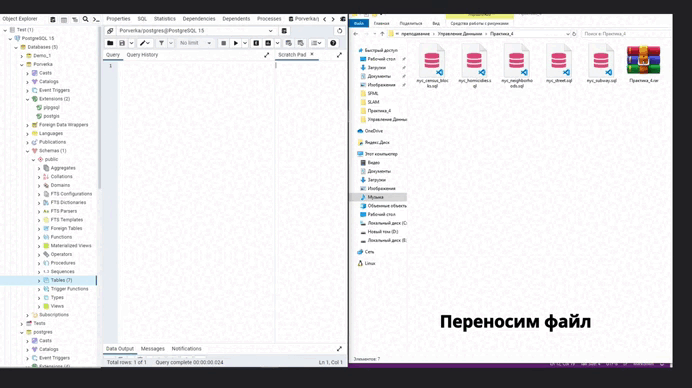This screenshot has height=388, width=692.
Task: Expand the Functions node
Action: pos(39,237)
